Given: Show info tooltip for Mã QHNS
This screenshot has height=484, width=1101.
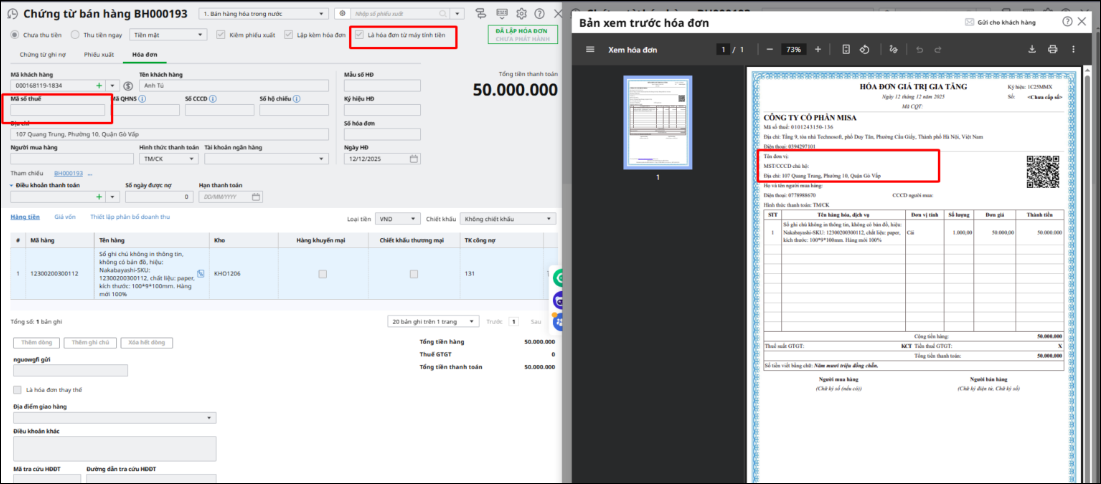Looking at the screenshot, I should pyautogui.click(x=143, y=99).
